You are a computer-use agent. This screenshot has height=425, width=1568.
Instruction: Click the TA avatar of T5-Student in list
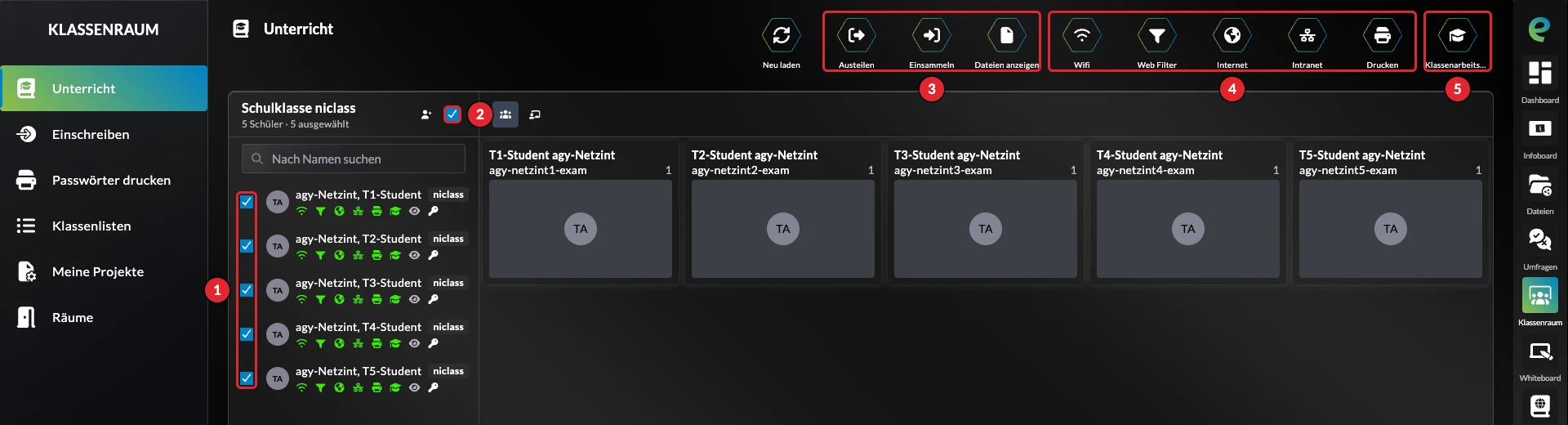point(278,378)
